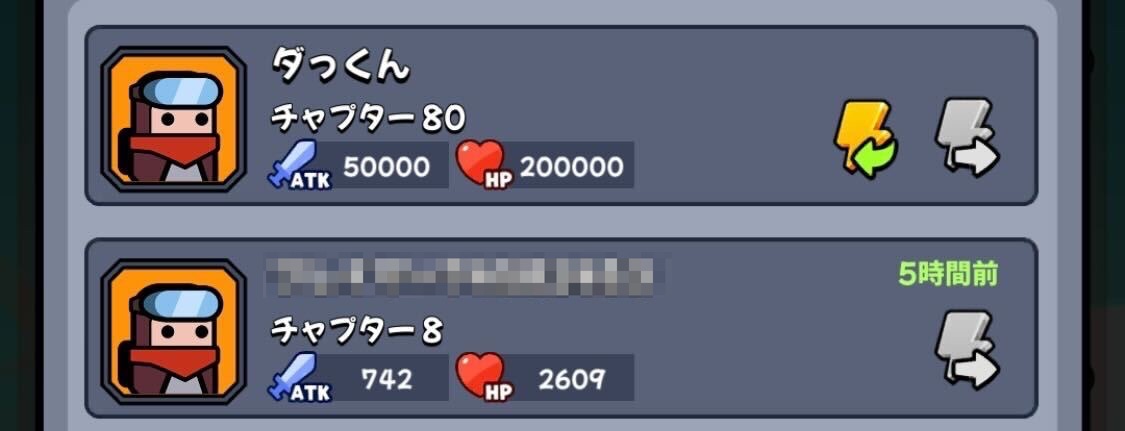Click the チャプター80 label
The image size is (1125, 431).
[x=368, y=118]
